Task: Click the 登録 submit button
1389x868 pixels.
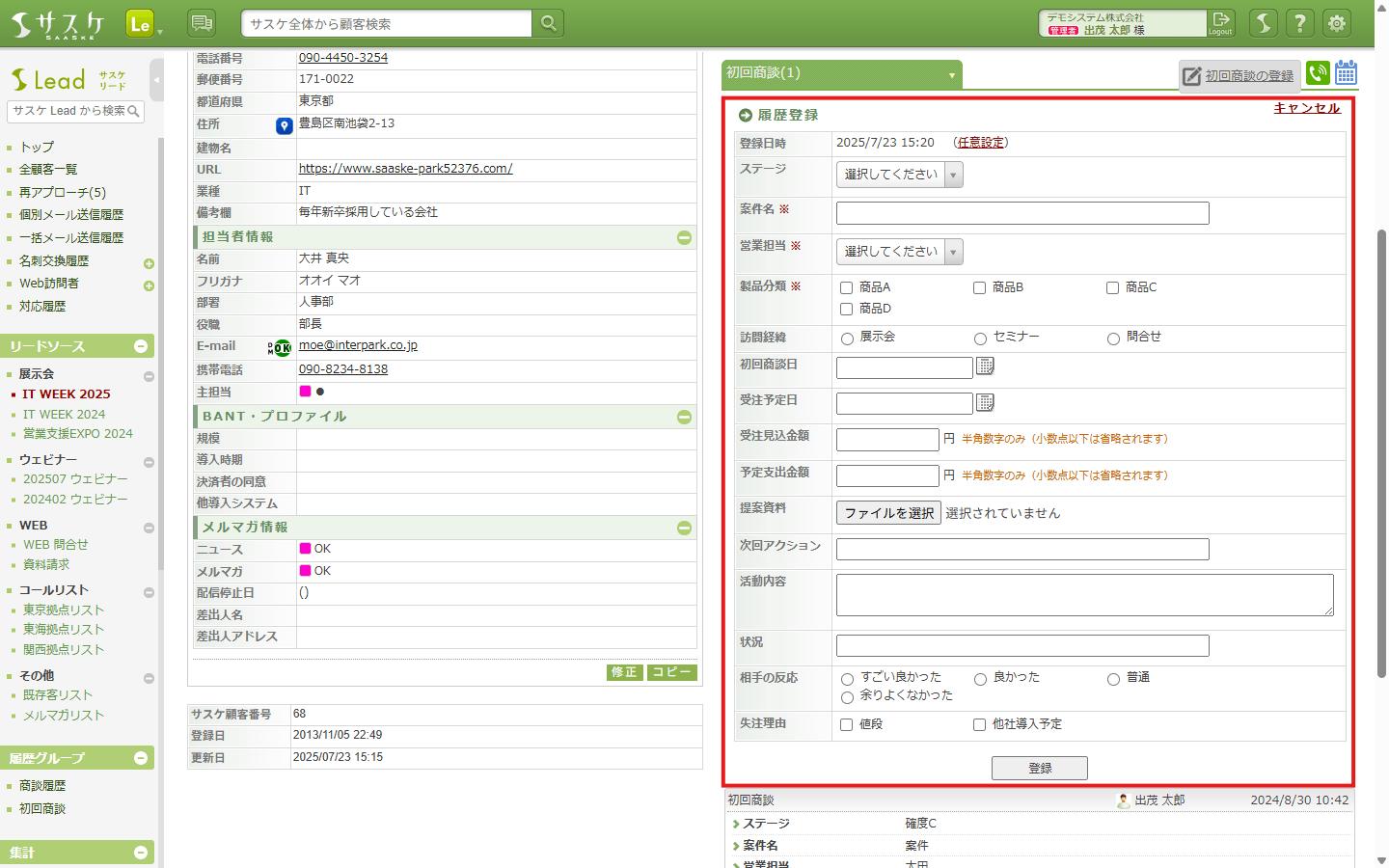Action: pyautogui.click(x=1039, y=768)
